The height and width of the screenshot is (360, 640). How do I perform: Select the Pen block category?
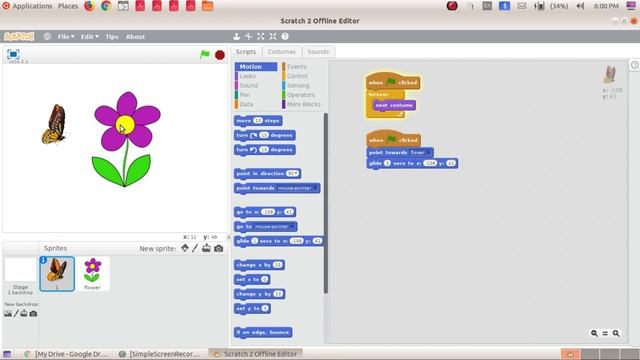point(244,95)
